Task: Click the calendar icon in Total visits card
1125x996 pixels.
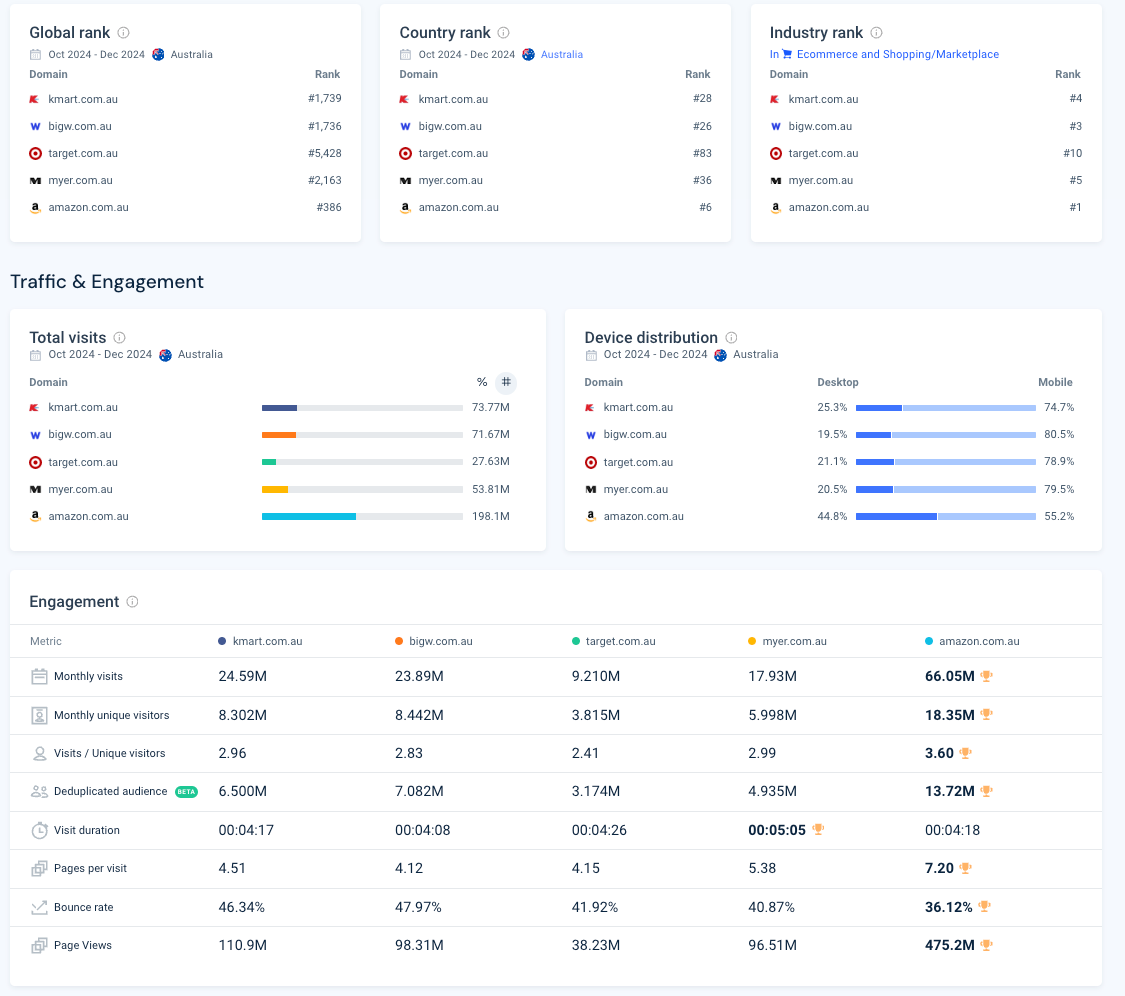Action: point(35,354)
